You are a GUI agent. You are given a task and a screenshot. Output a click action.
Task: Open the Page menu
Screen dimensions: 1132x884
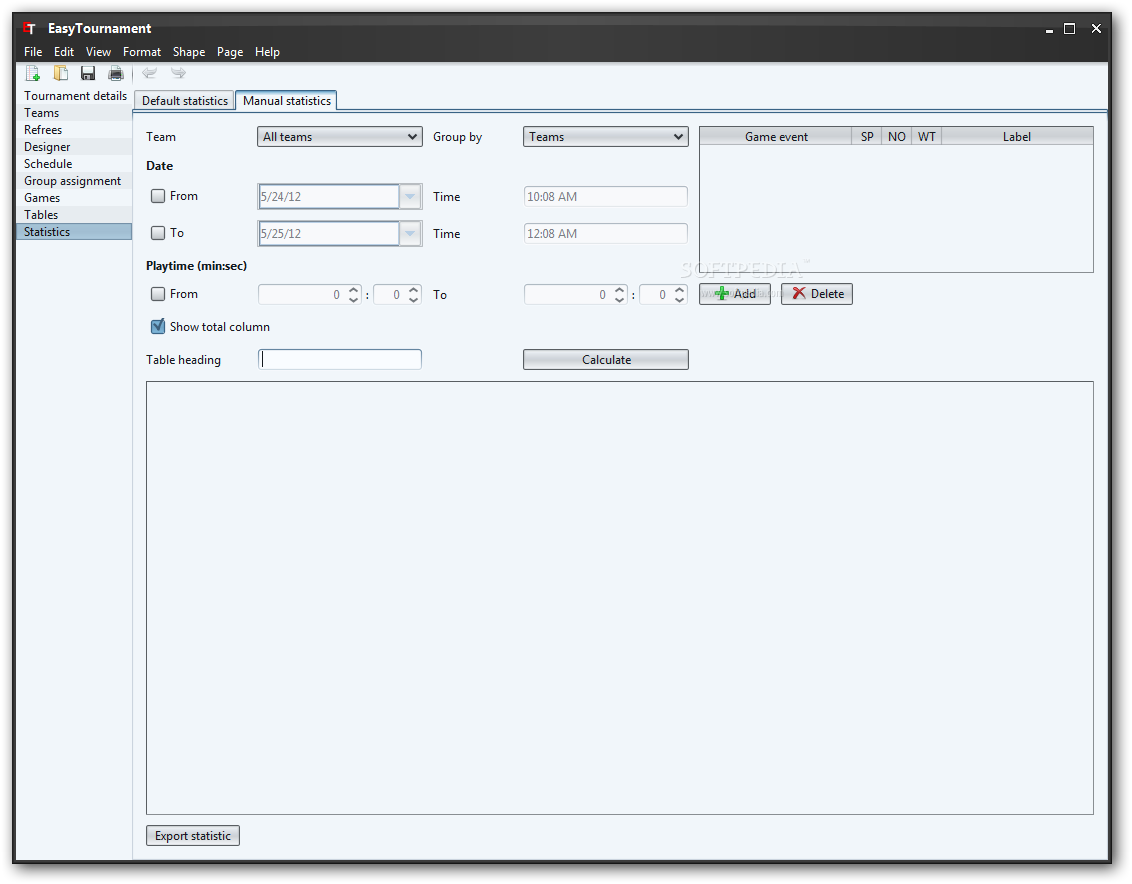230,52
